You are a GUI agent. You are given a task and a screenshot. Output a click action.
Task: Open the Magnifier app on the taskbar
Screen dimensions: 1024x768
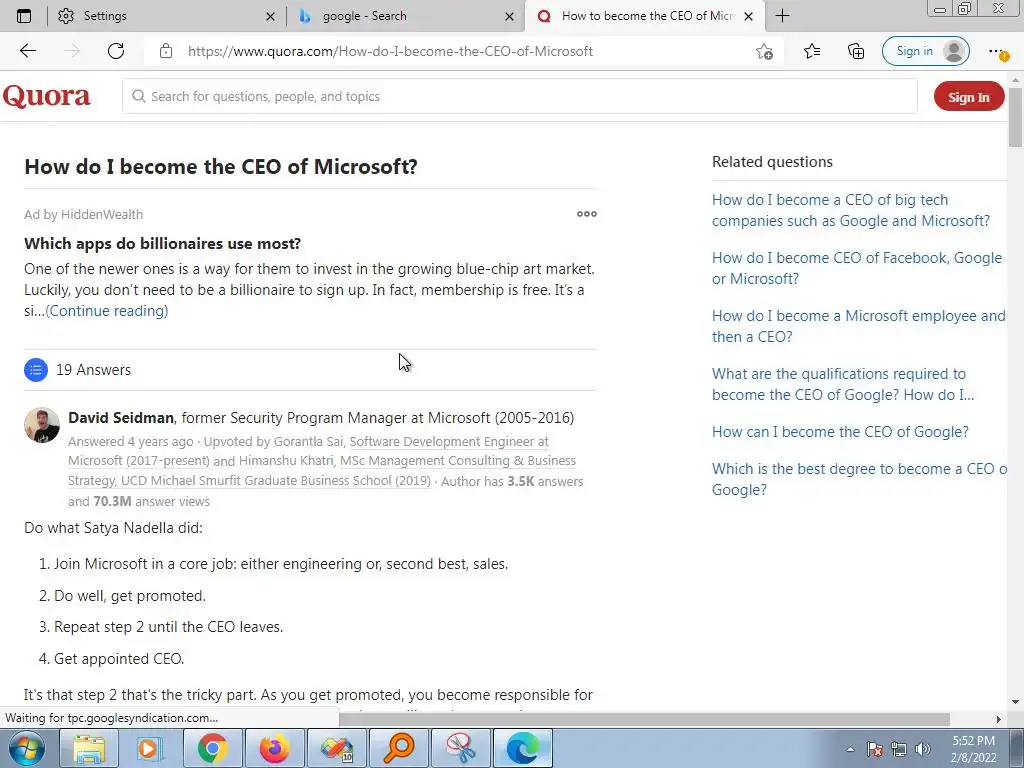pyautogui.click(x=398, y=748)
